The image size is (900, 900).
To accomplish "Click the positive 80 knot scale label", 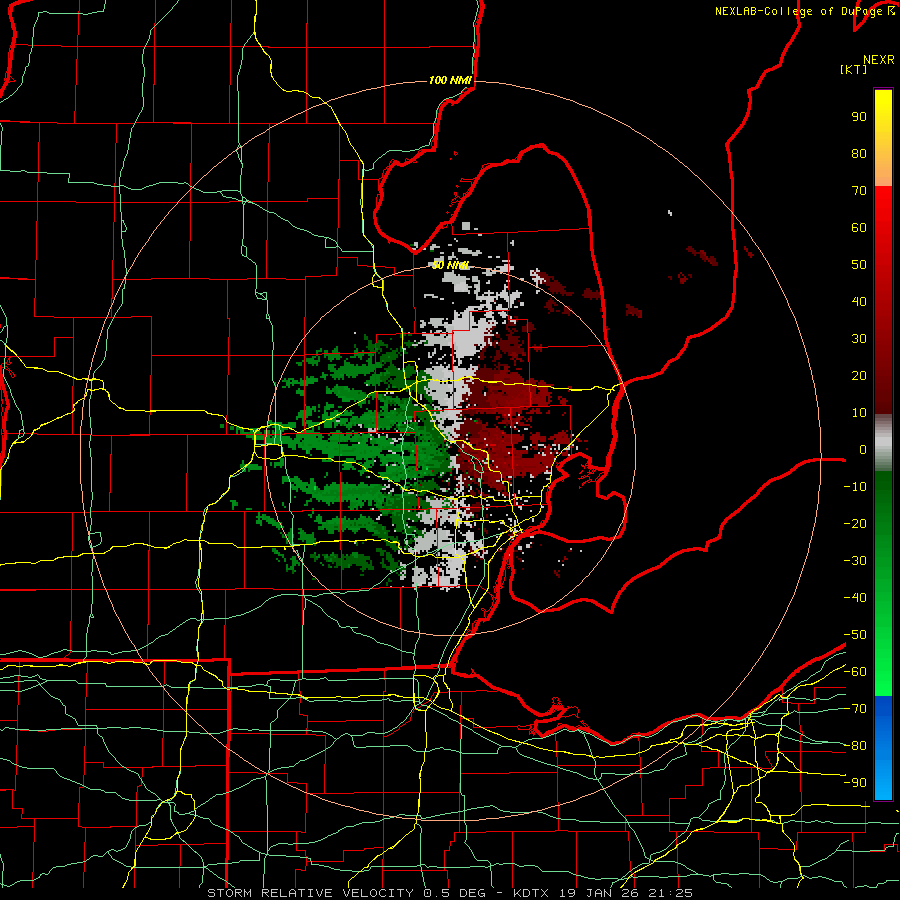I will pos(859,154).
